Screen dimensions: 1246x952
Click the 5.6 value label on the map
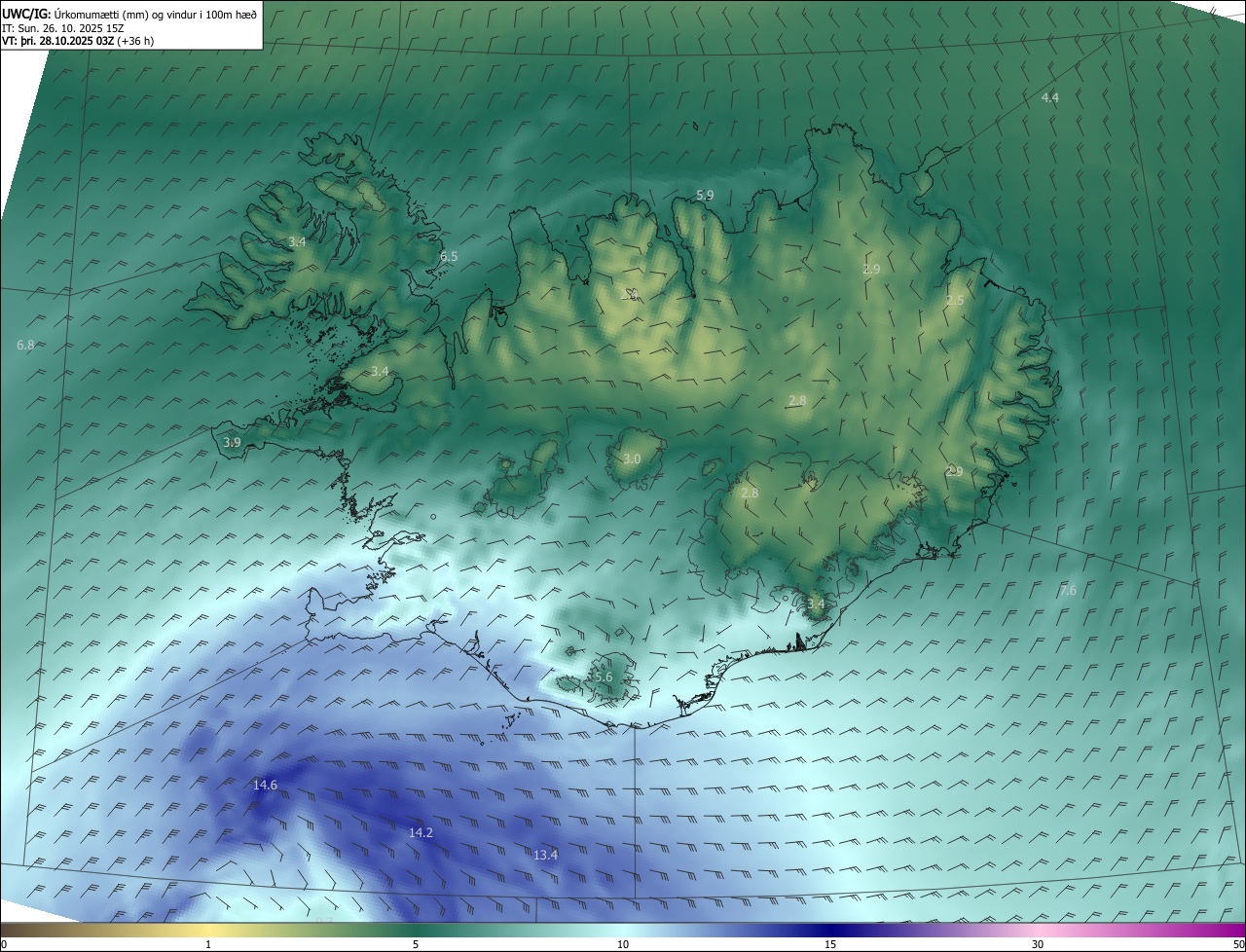point(604,677)
